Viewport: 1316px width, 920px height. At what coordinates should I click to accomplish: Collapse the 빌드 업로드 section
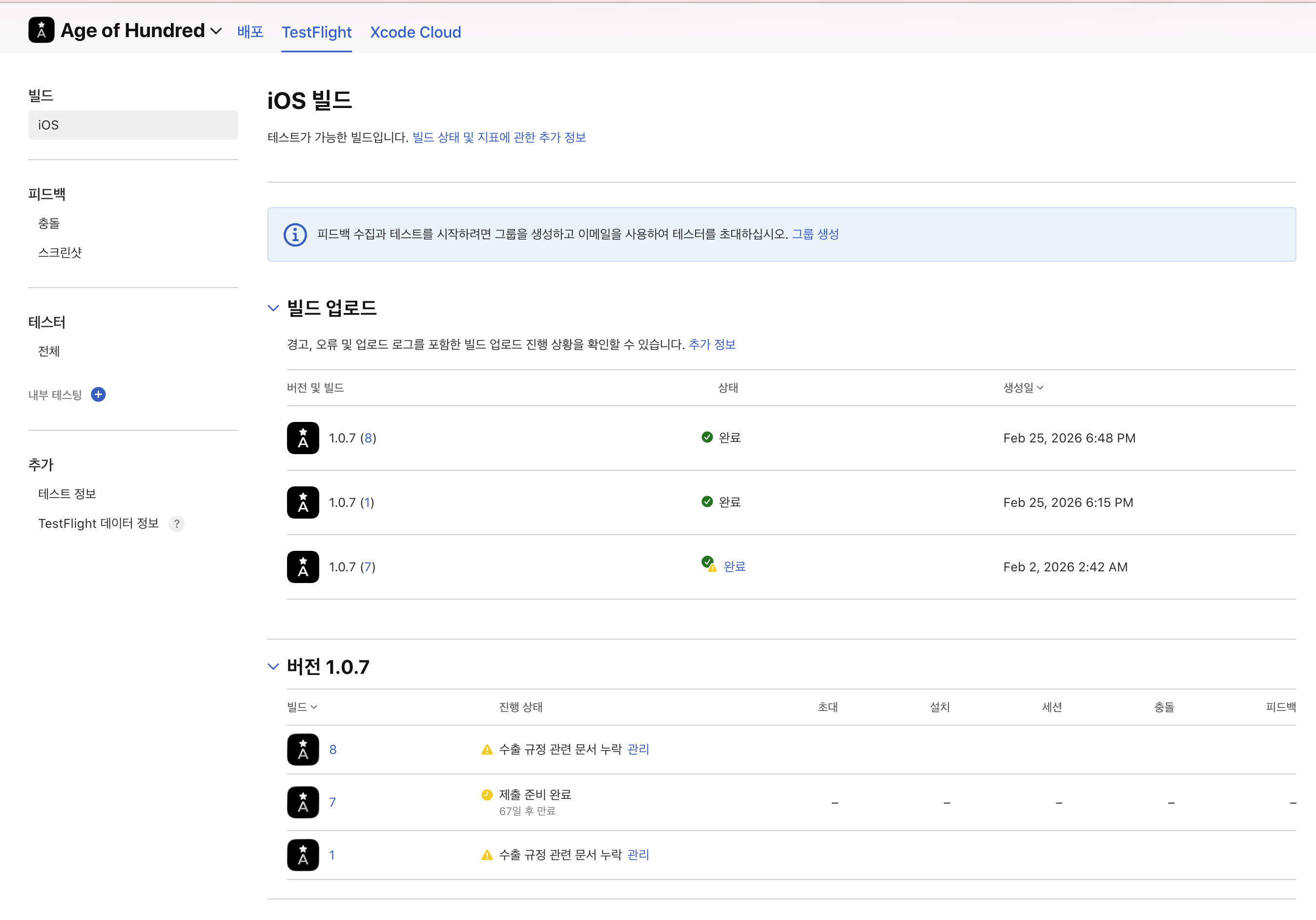(x=273, y=308)
